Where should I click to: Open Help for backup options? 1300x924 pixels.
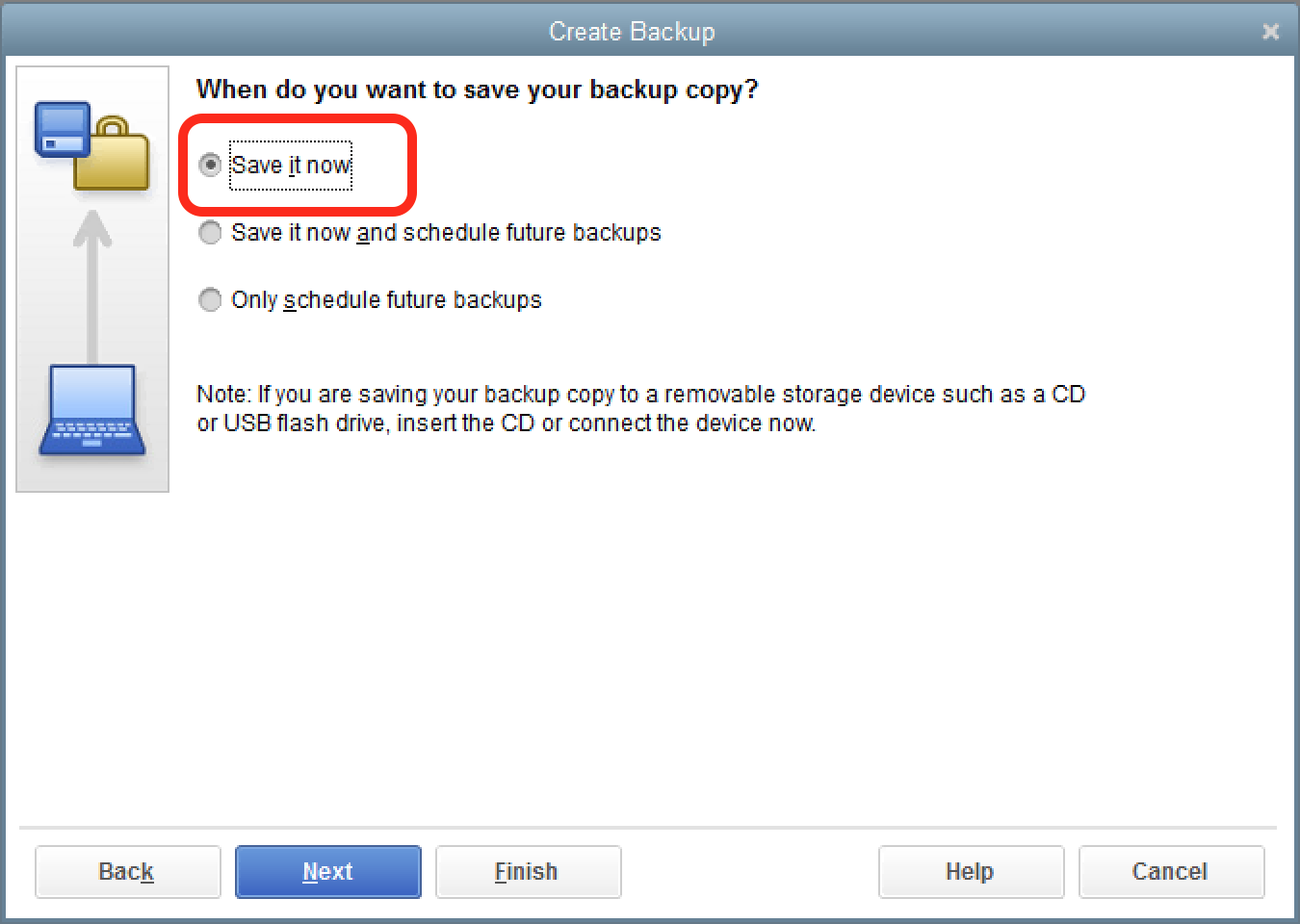tap(972, 872)
